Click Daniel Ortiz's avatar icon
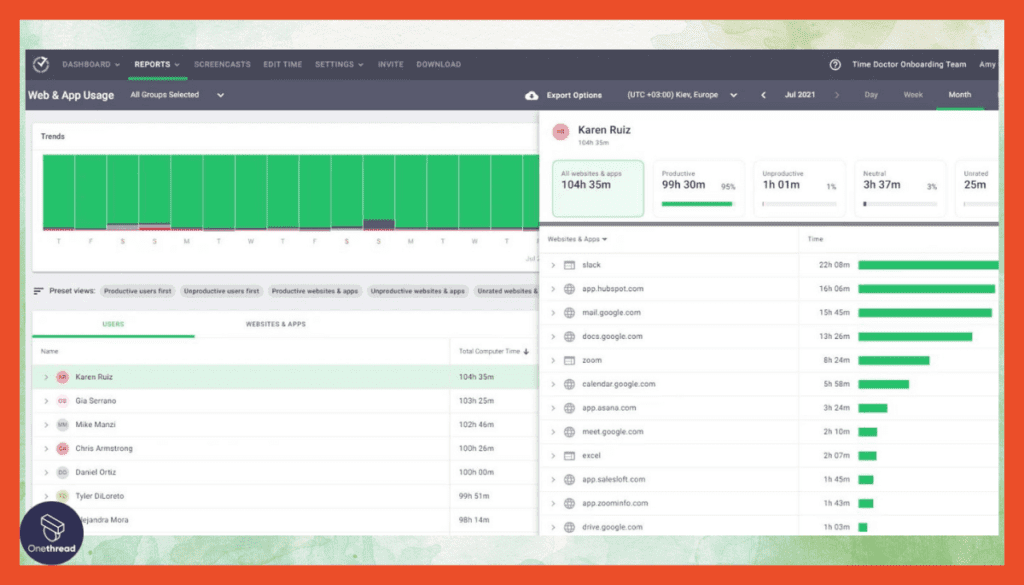 [x=62, y=472]
